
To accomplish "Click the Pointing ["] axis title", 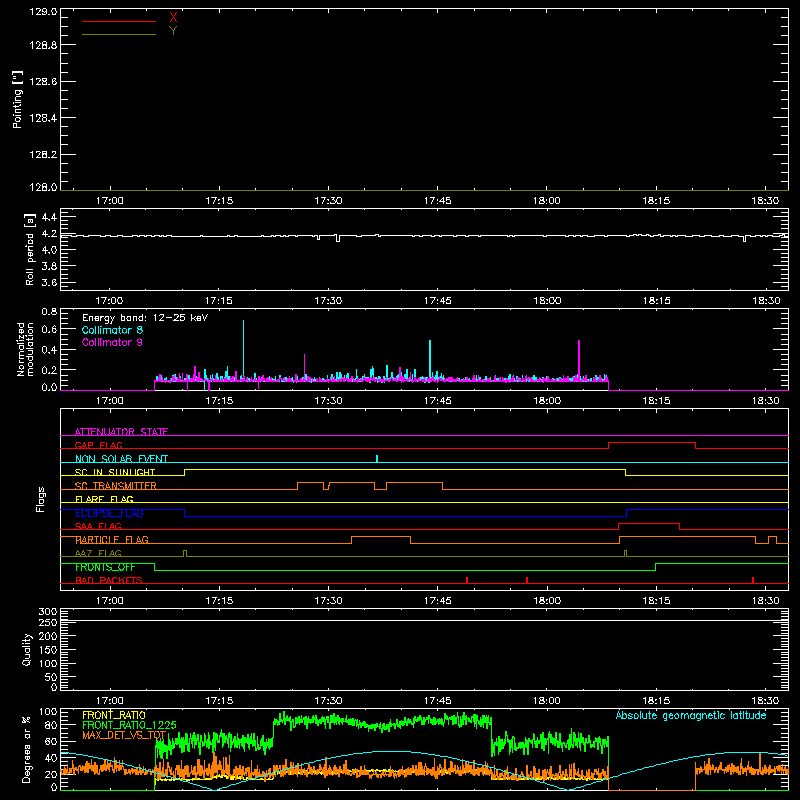I will tap(18, 99).
